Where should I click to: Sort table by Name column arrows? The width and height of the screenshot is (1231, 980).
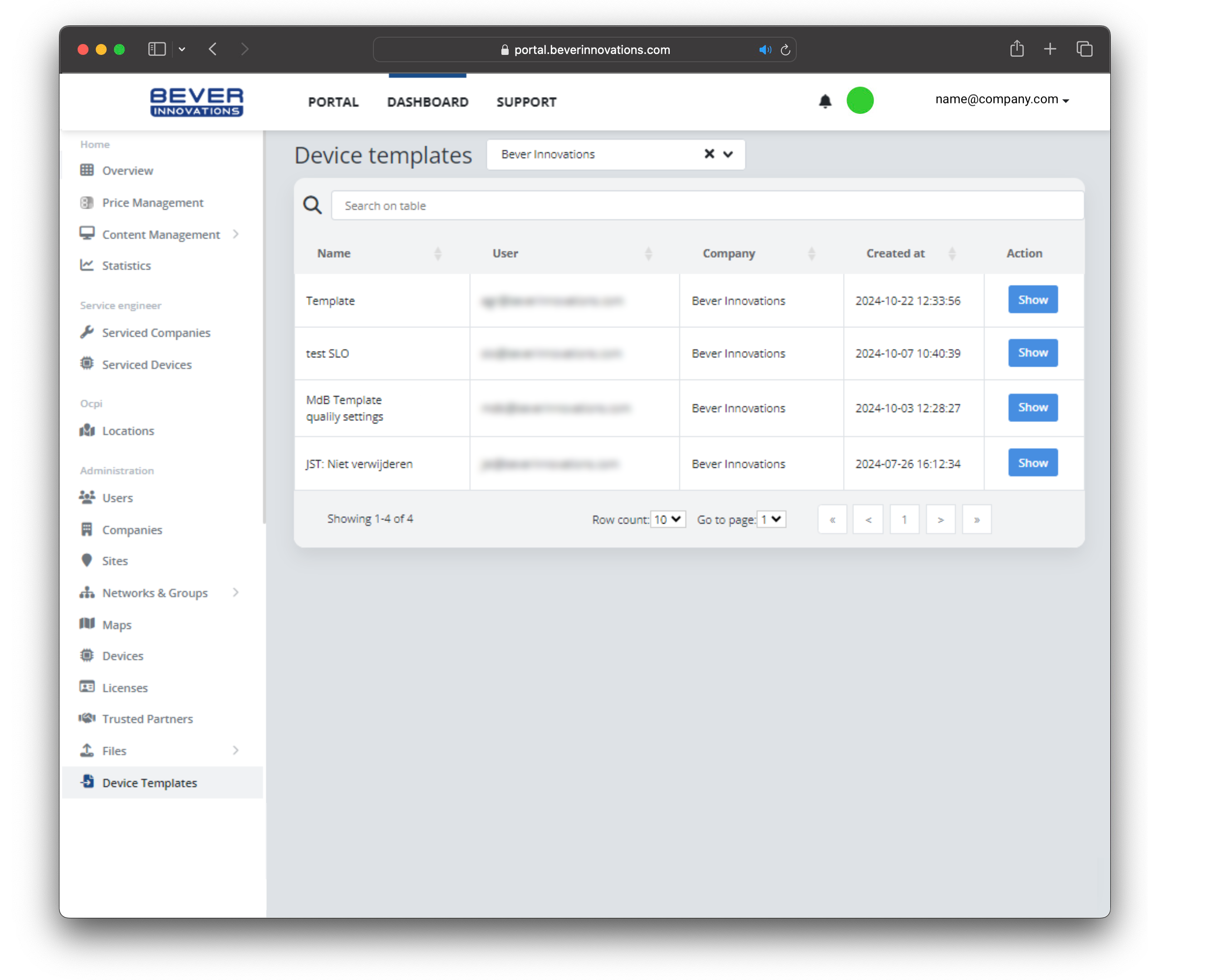click(x=437, y=254)
